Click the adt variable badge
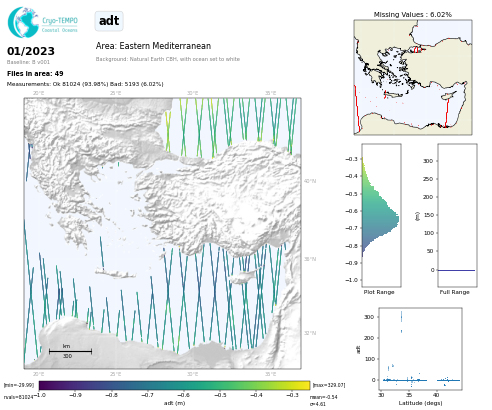Screen dimensions: 492x410 109,21
